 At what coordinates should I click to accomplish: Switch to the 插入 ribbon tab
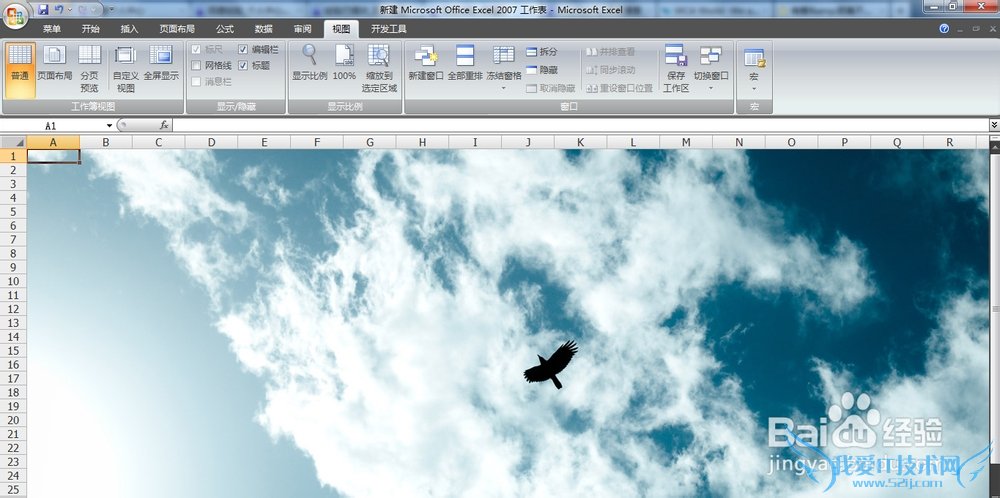129,29
